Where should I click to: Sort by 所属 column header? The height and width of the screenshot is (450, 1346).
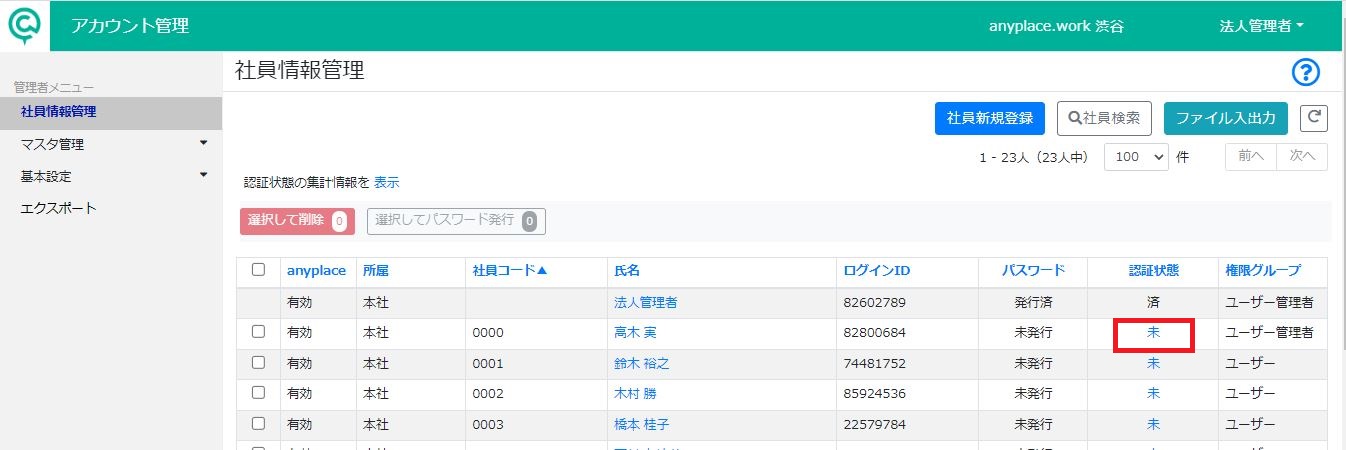click(x=376, y=270)
